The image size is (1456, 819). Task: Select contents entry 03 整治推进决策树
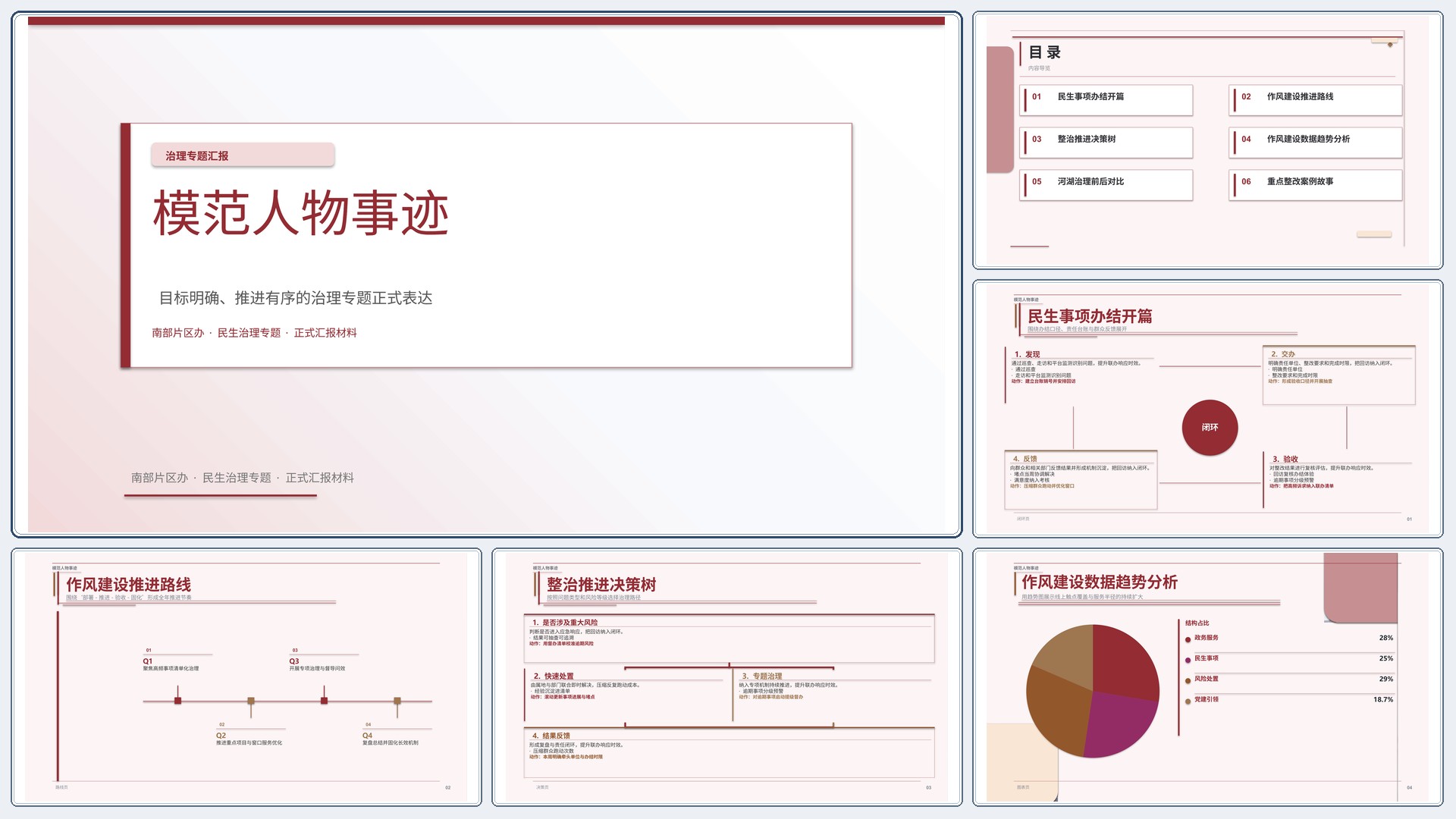click(1106, 143)
